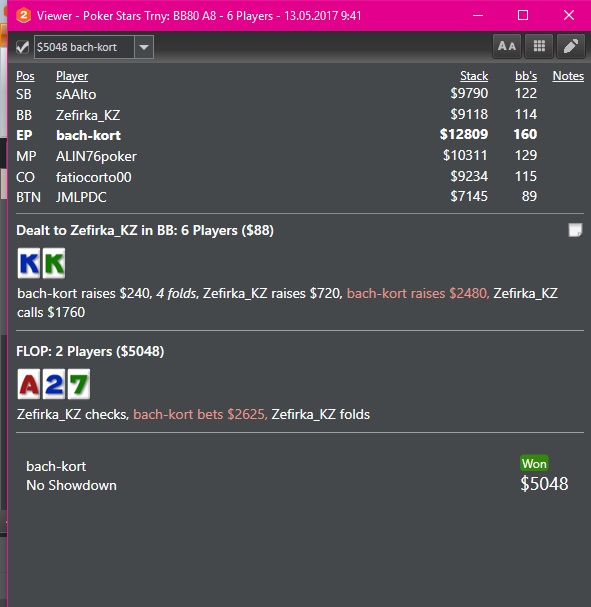
Task: Click the $9790 stack value
Action: point(469,93)
